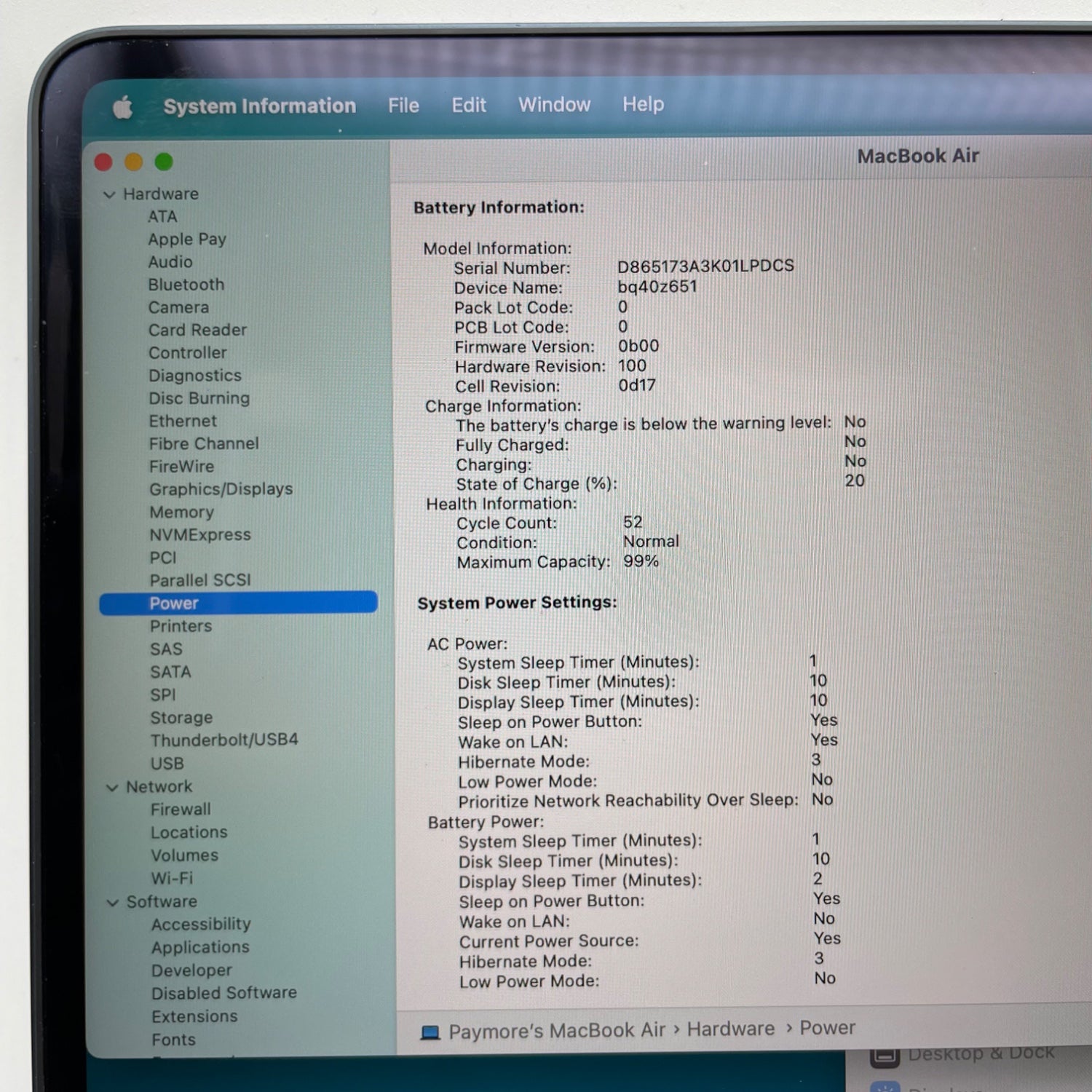Open the Edit menu

(469, 105)
